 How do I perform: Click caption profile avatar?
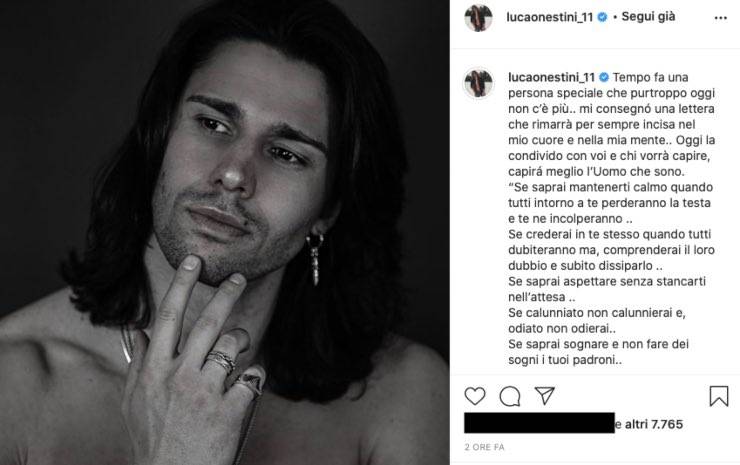click(479, 83)
